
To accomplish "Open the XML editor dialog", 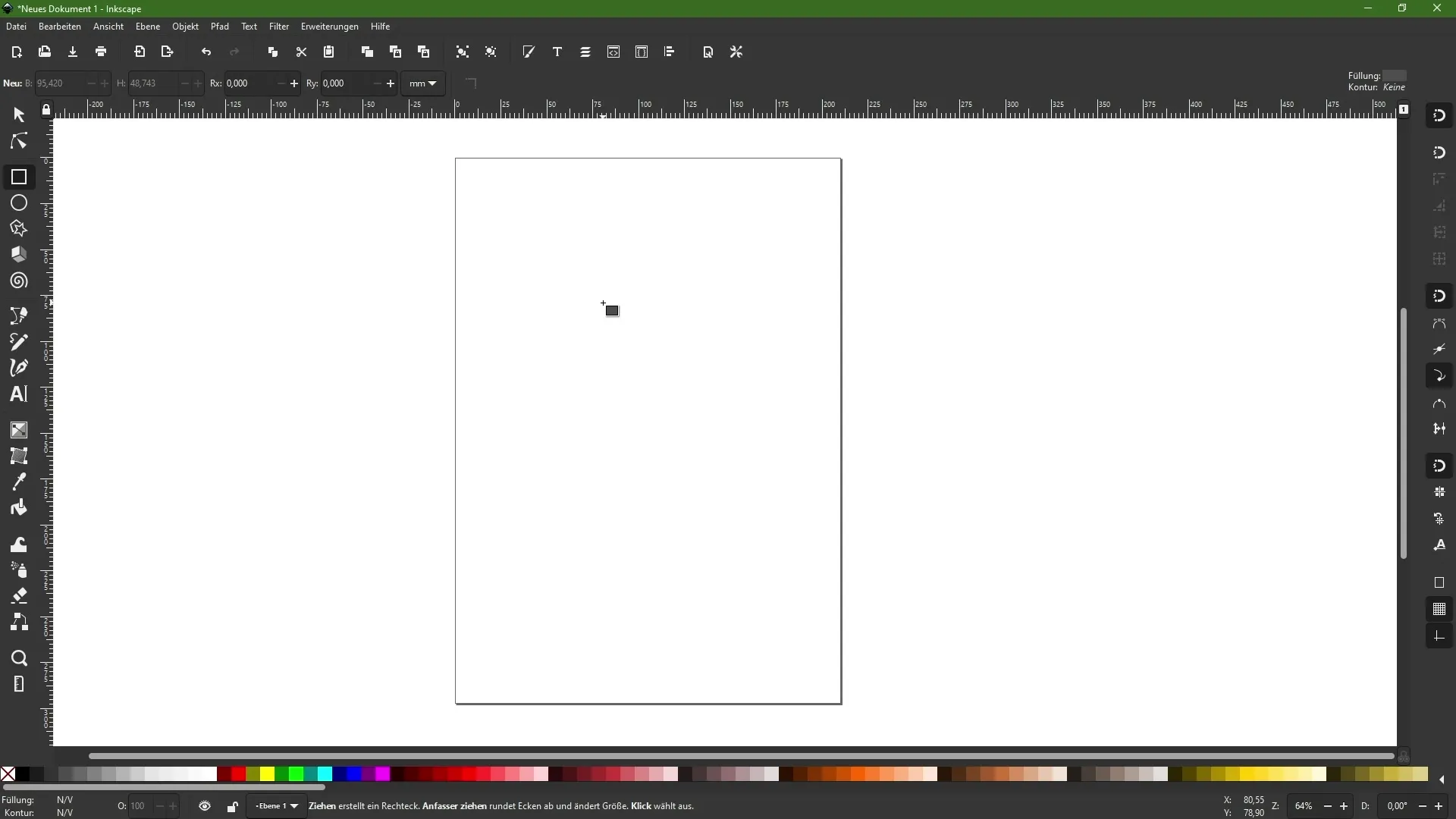I will coord(613,52).
